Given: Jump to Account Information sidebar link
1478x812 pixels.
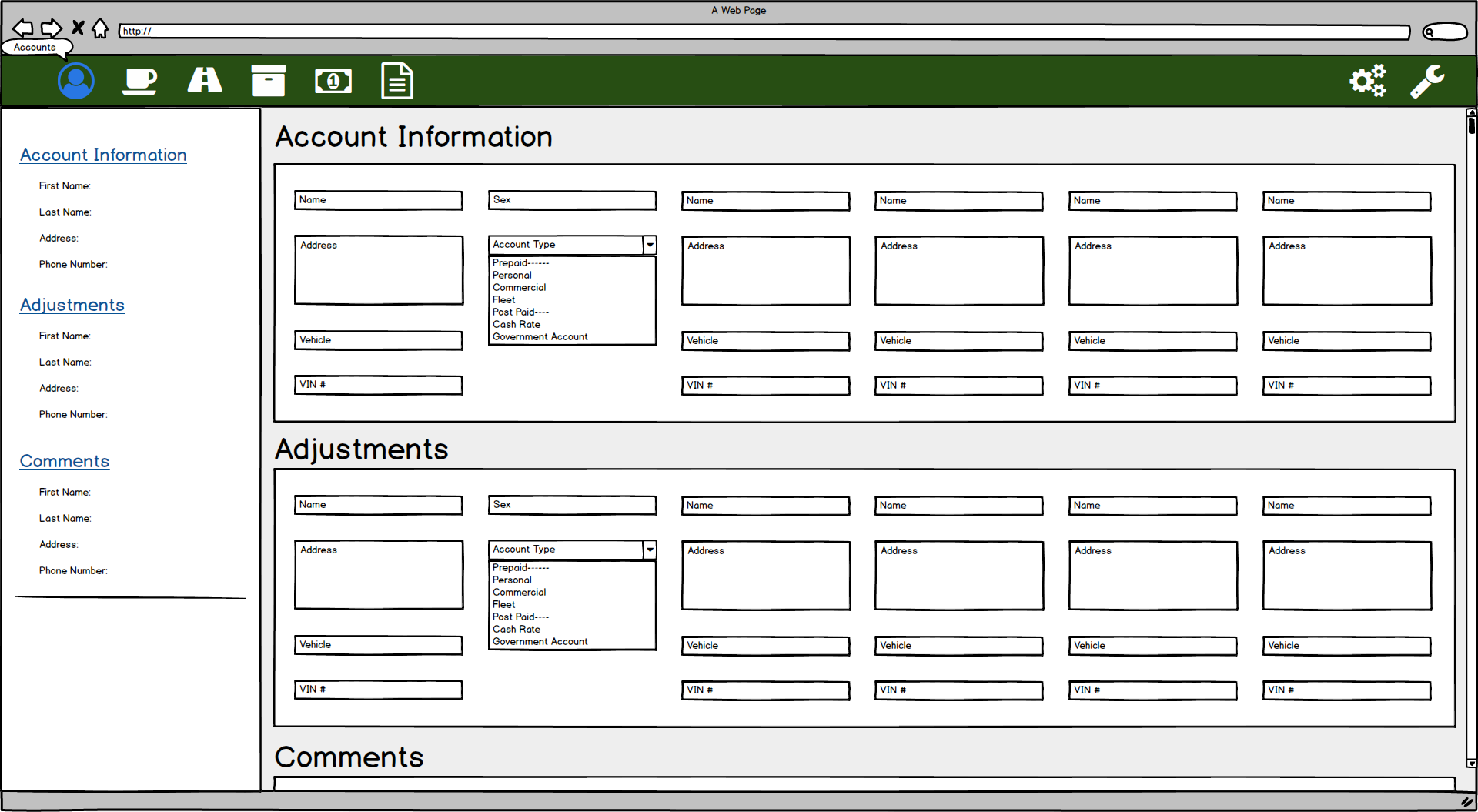Looking at the screenshot, I should click(x=103, y=155).
